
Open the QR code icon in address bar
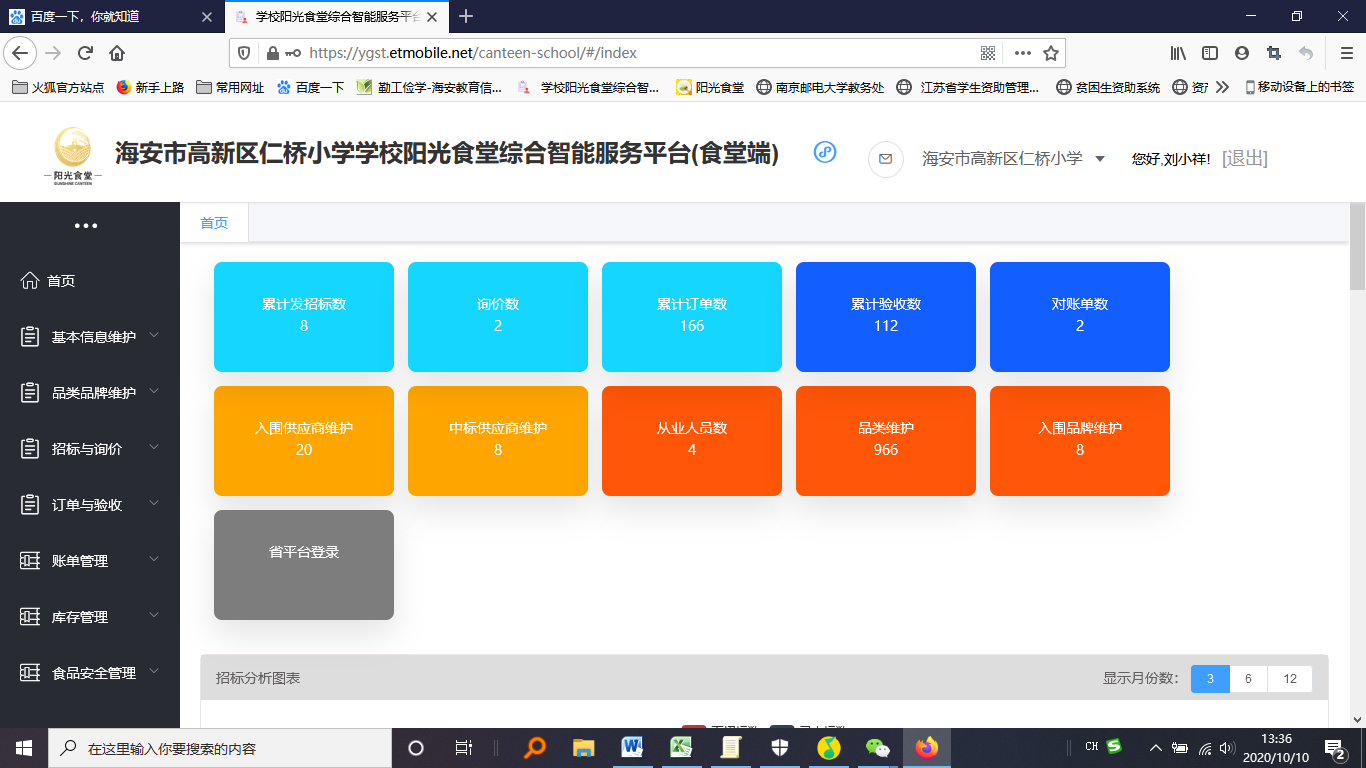(988, 53)
